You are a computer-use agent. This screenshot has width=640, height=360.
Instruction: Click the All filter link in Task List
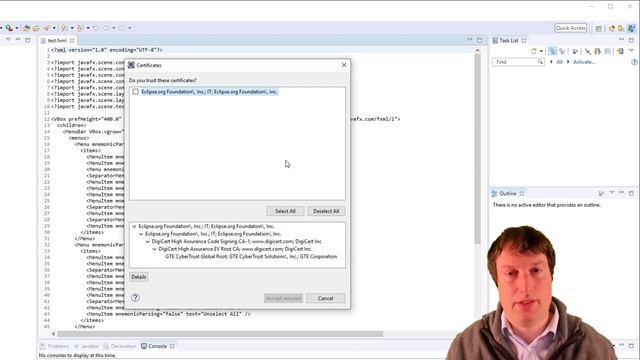pos(559,62)
